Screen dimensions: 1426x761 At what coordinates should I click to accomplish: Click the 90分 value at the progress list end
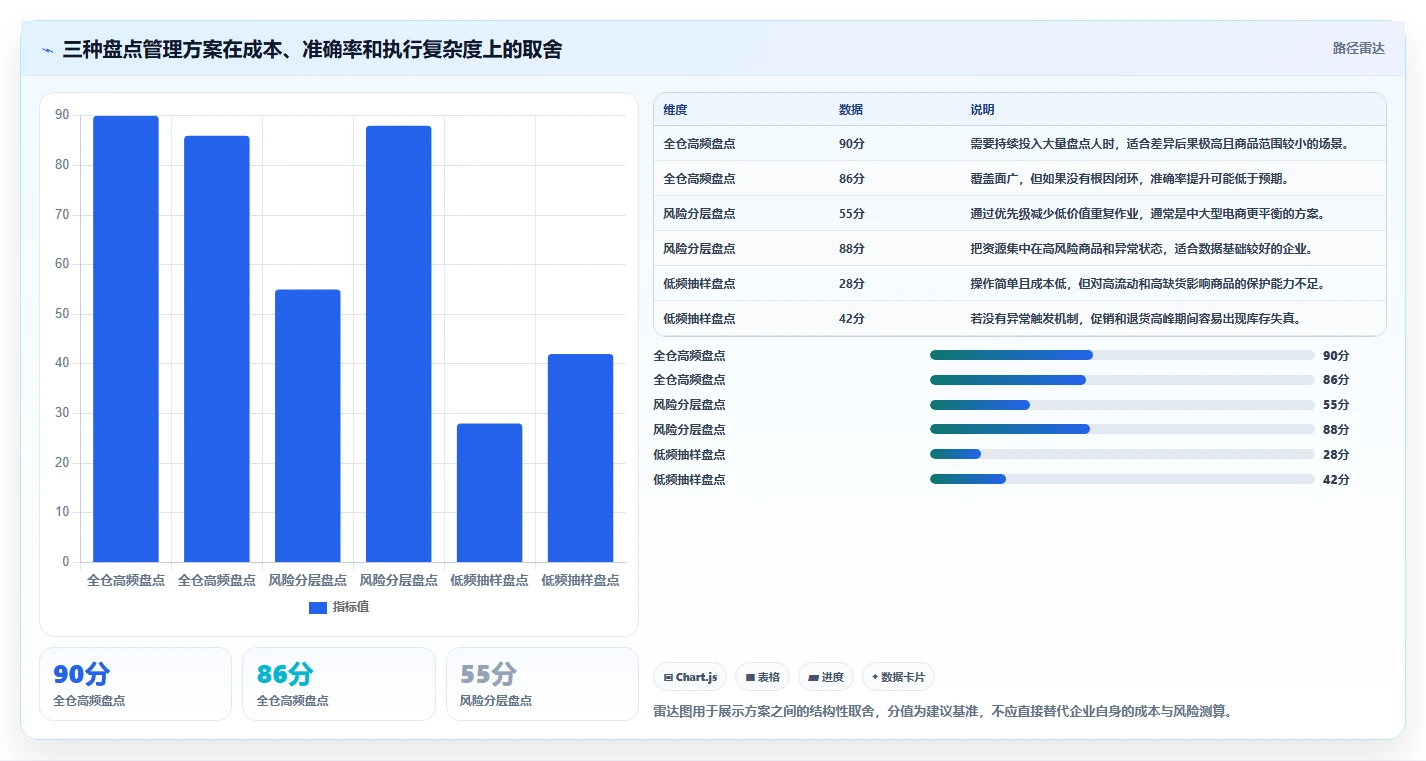[x=1336, y=355]
